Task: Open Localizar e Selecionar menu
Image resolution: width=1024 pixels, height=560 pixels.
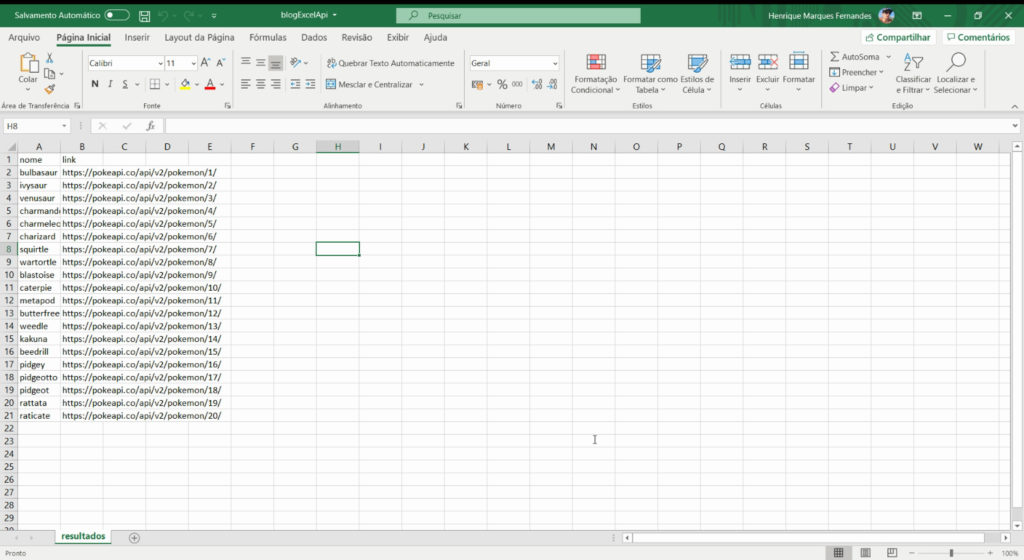Action: (955, 73)
